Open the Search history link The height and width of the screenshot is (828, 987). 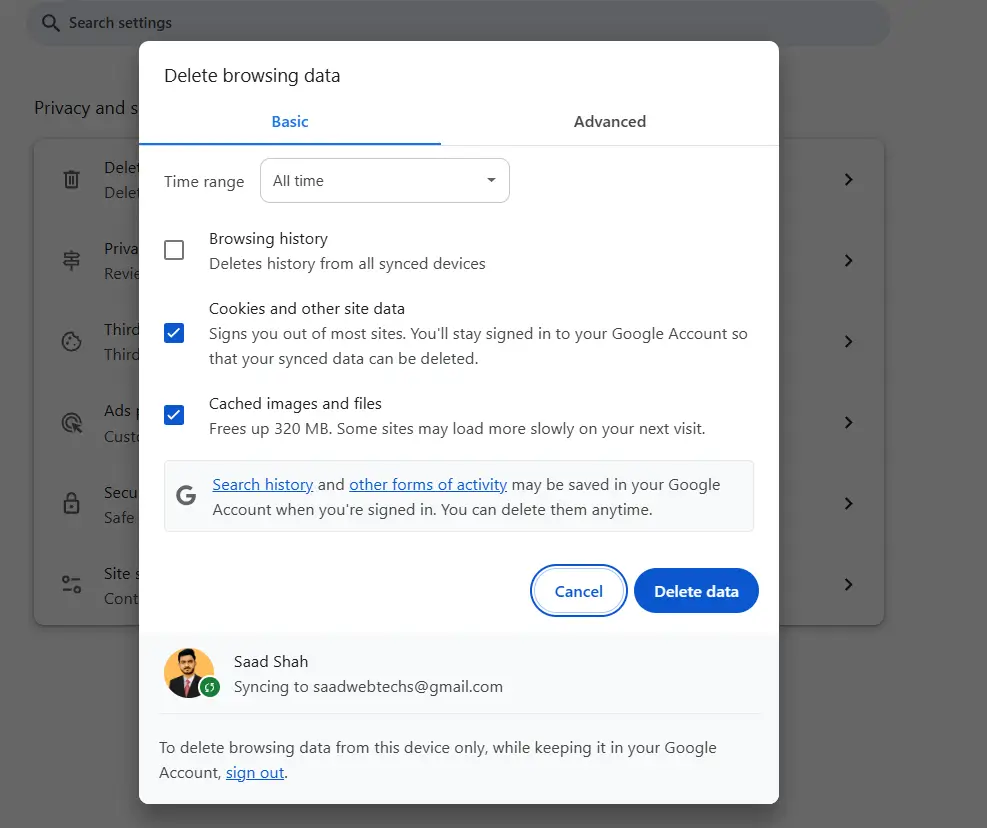pyautogui.click(x=263, y=485)
